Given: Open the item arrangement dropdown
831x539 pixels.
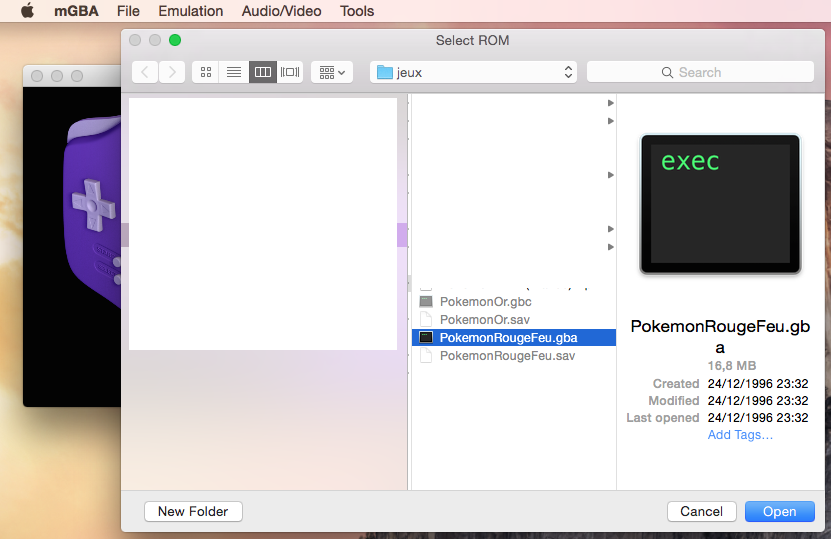Looking at the screenshot, I should tap(332, 72).
